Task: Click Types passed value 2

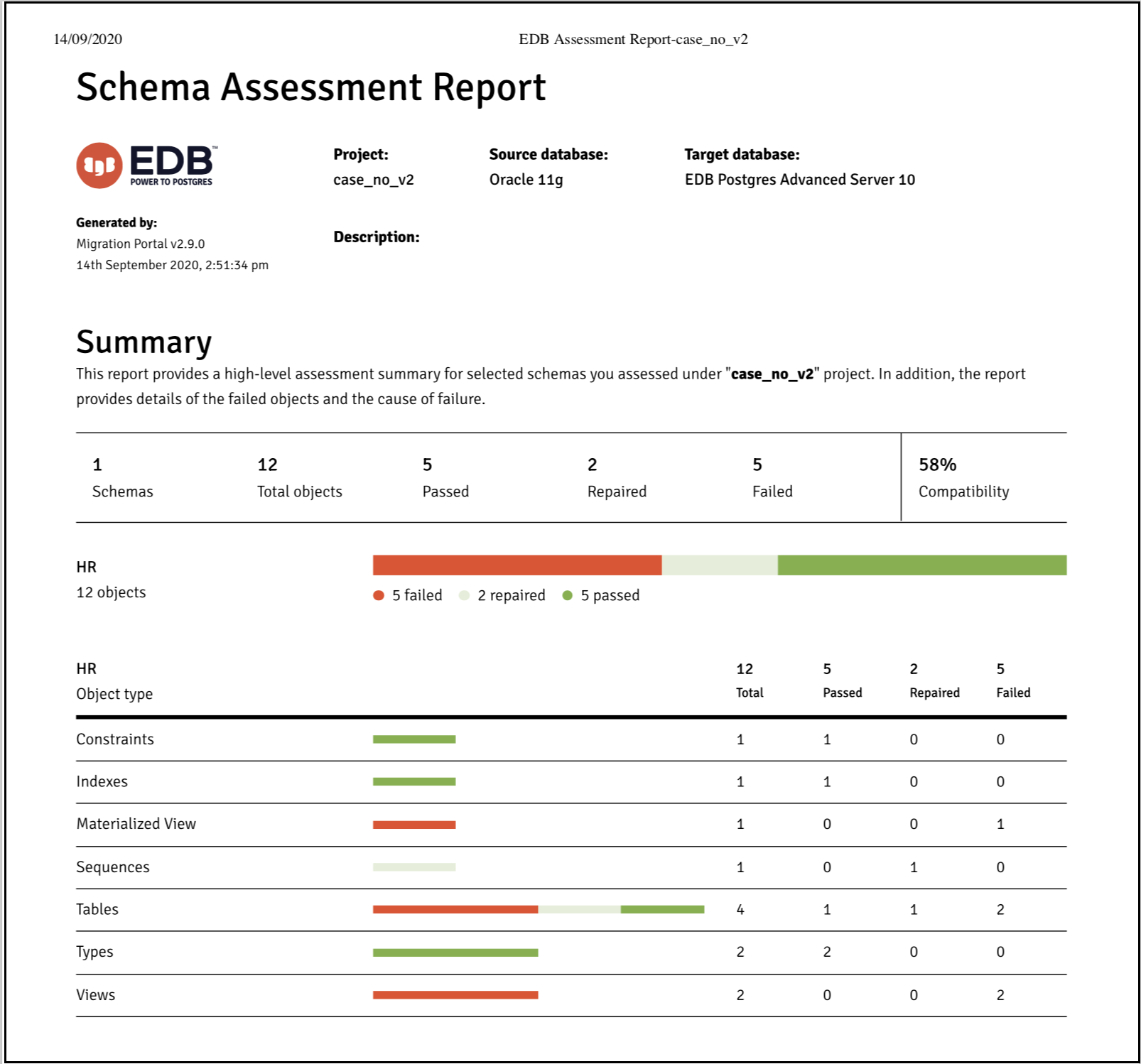Action: click(827, 952)
